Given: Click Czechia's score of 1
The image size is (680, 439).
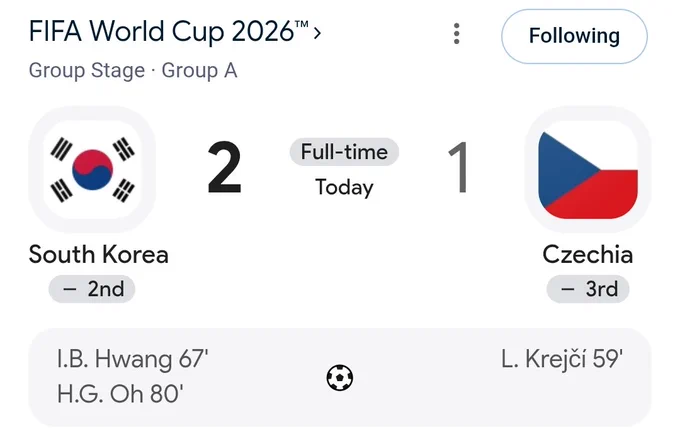Looking at the screenshot, I should pyautogui.click(x=458, y=167).
